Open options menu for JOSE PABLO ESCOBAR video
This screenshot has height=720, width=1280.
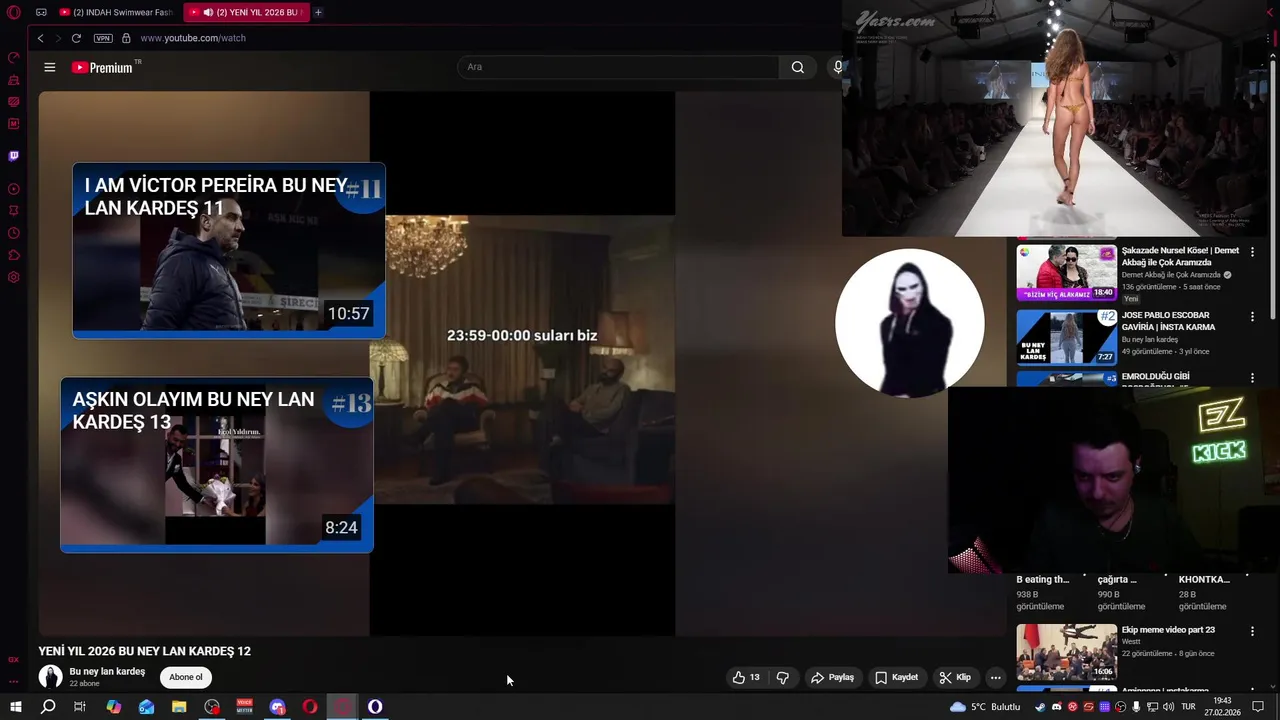(x=1252, y=317)
